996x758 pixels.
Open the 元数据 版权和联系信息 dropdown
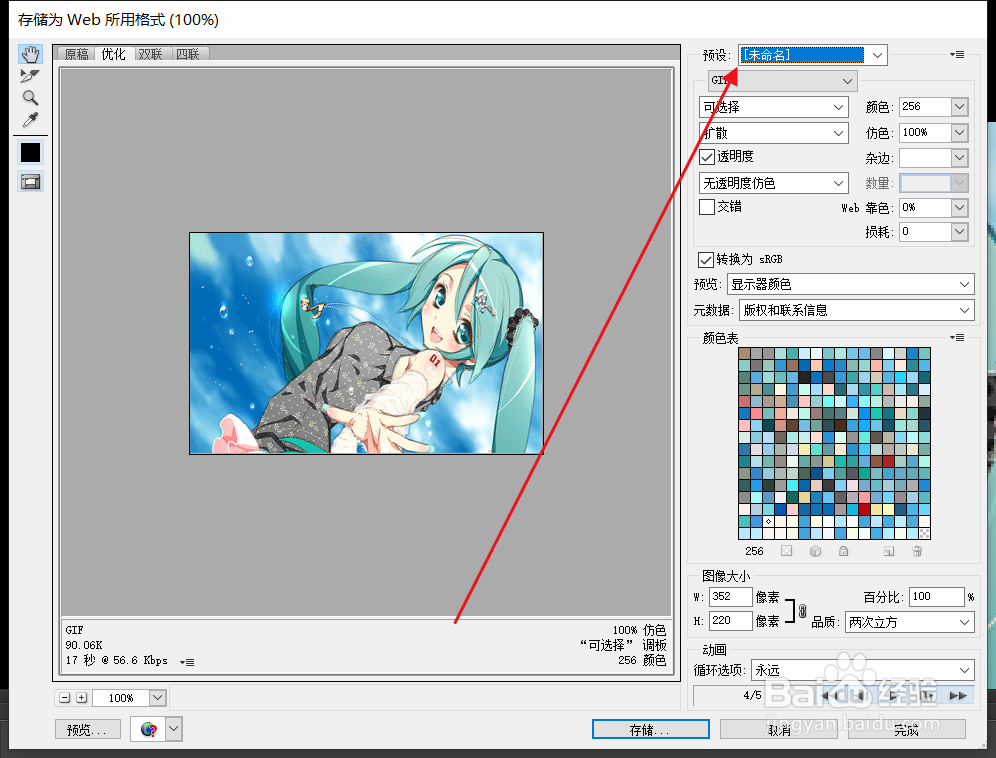pyautogui.click(x=857, y=310)
